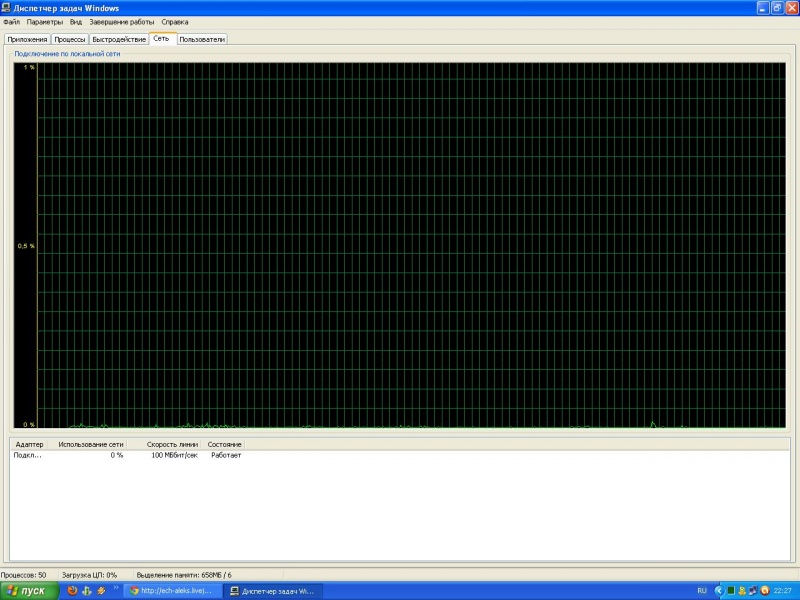Sort by Использование сети column header

point(91,444)
